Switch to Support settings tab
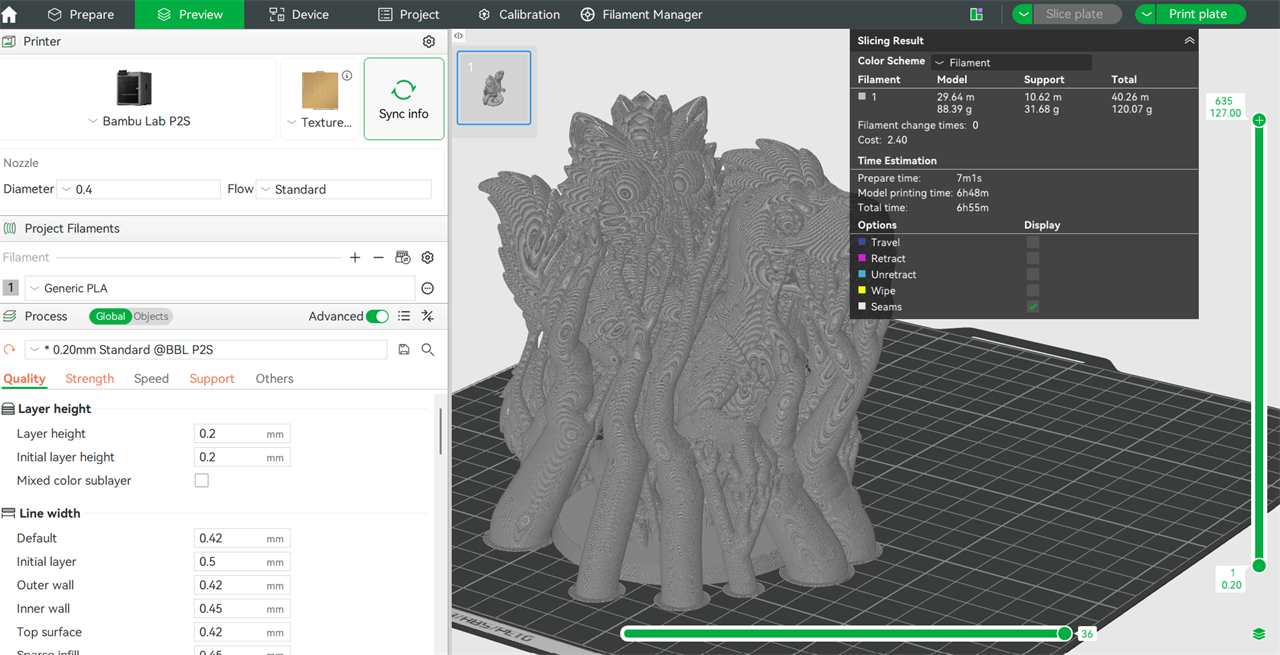The image size is (1280, 655). 212,379
